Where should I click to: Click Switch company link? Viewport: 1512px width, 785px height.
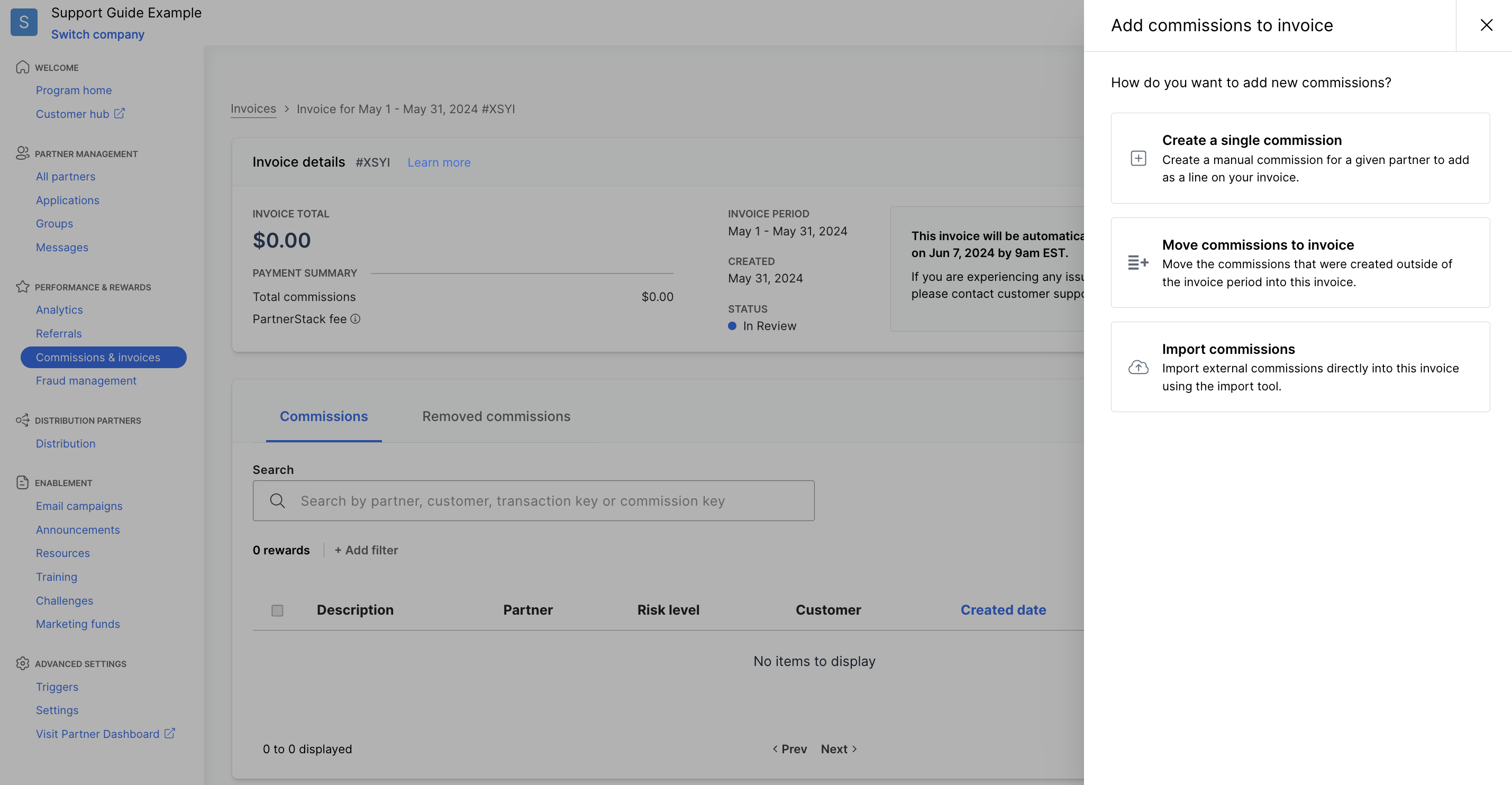tap(97, 34)
